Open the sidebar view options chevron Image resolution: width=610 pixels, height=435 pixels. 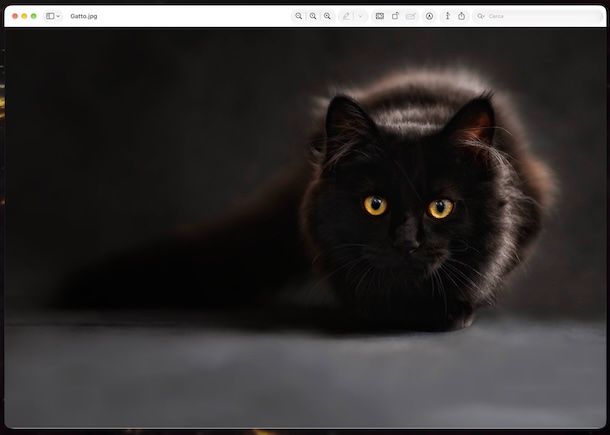[x=58, y=16]
